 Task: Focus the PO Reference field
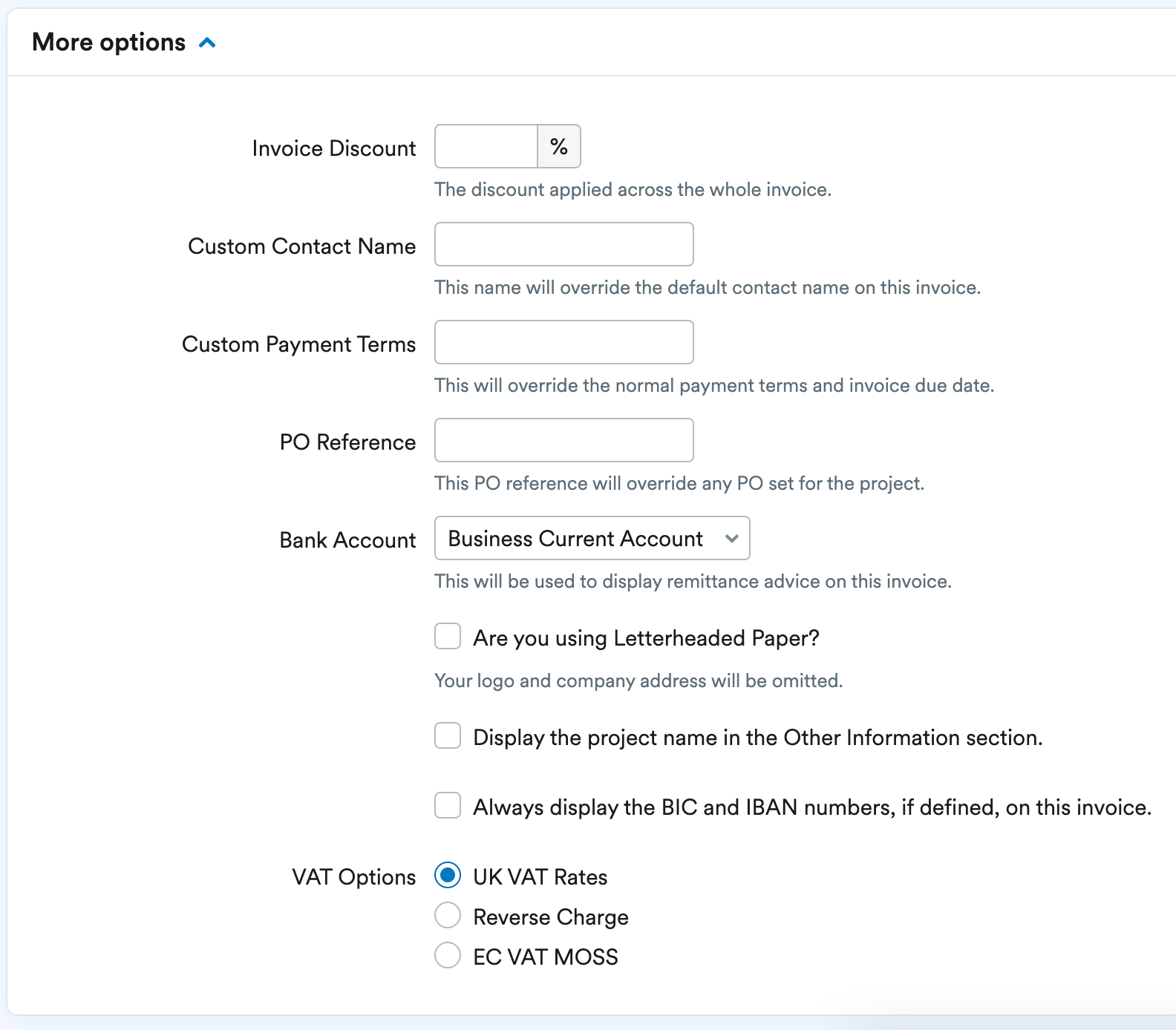click(x=564, y=440)
